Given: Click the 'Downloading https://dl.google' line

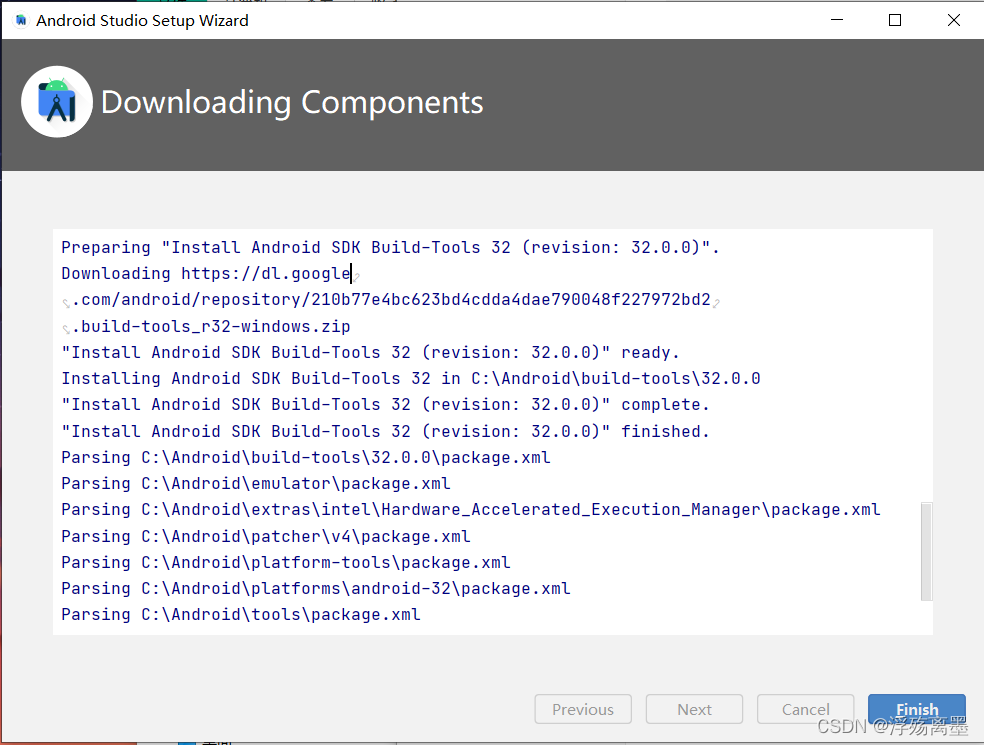Looking at the screenshot, I should (206, 274).
